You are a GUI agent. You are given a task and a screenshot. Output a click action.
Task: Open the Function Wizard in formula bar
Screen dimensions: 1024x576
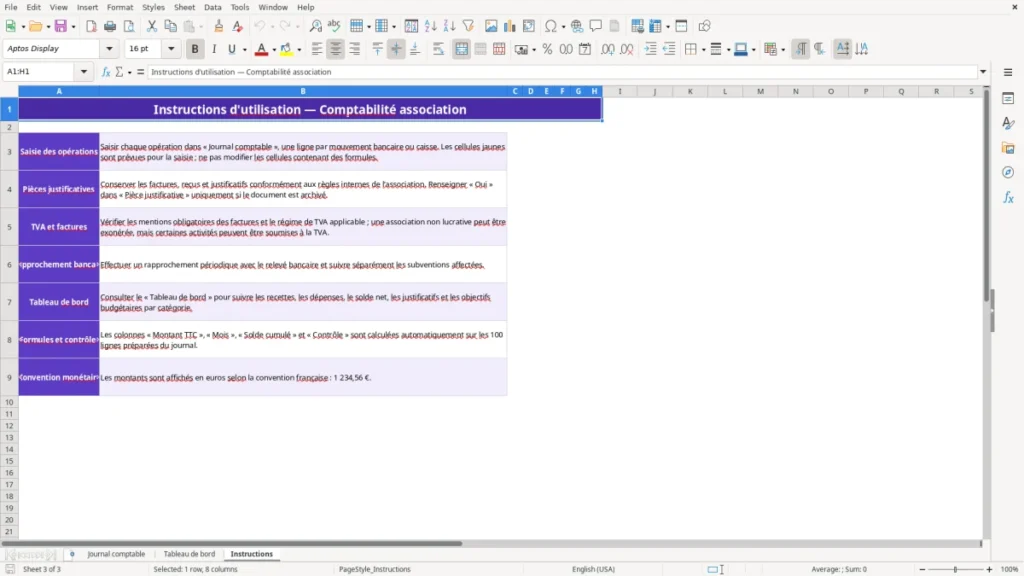106,72
